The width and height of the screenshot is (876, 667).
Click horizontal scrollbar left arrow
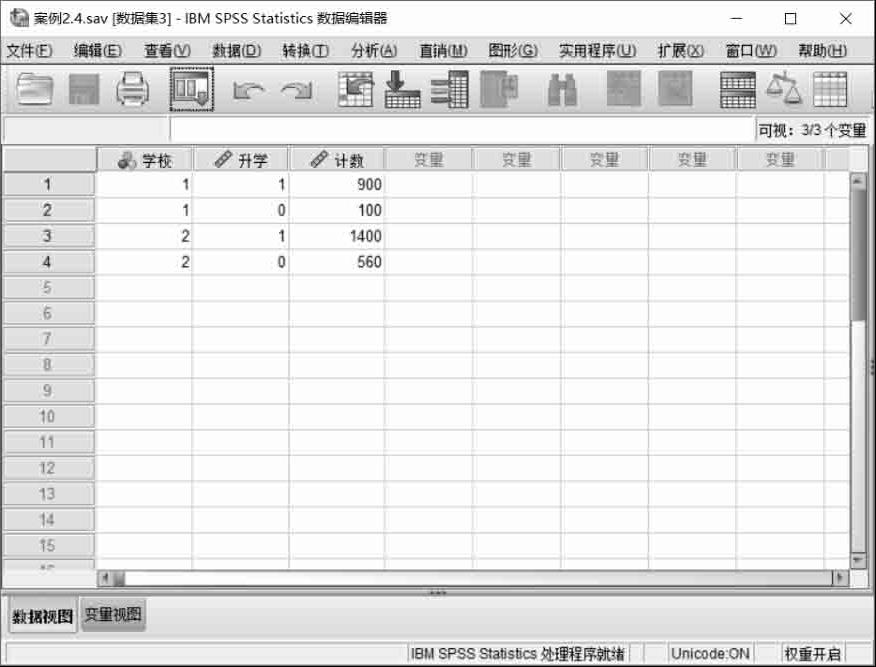coord(104,578)
